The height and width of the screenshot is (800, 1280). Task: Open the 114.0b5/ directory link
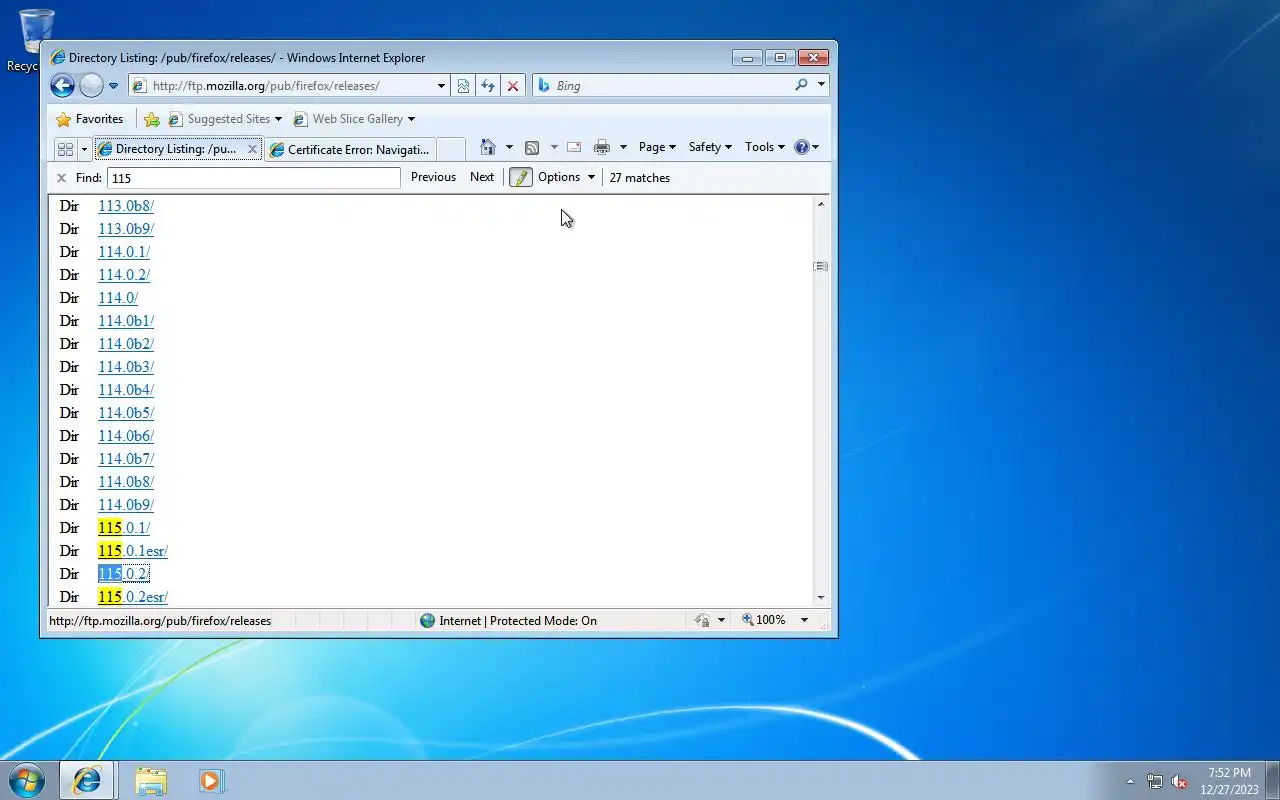[126, 413]
